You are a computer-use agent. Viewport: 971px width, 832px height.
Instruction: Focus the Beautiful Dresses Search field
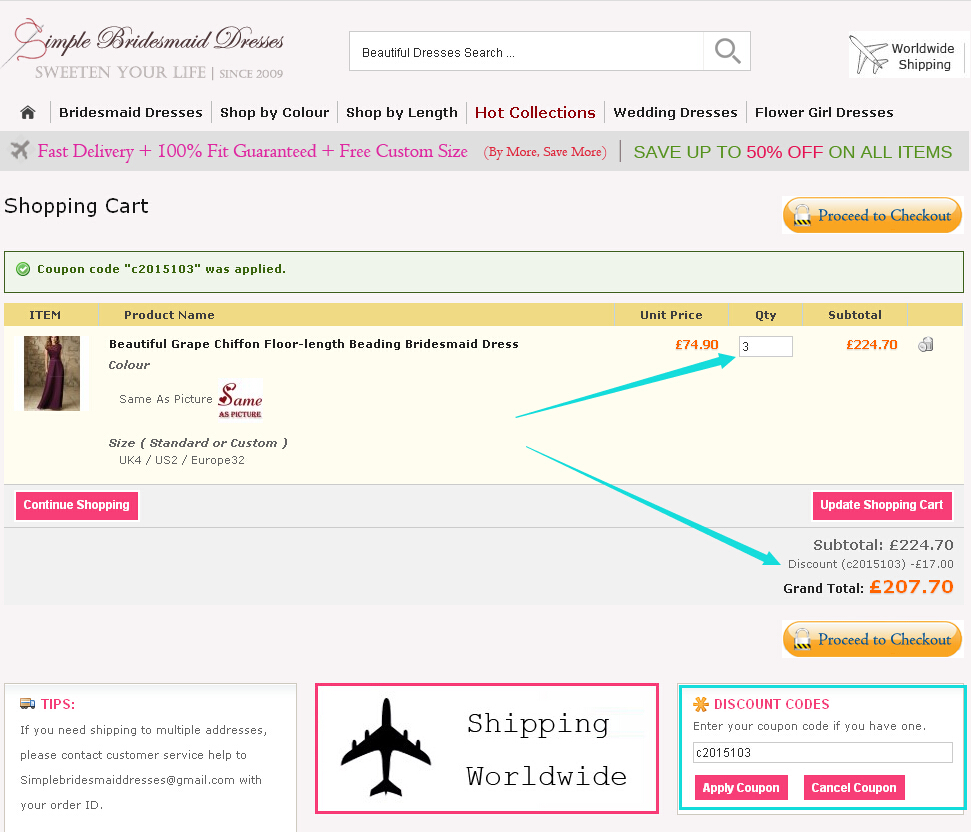(x=526, y=51)
